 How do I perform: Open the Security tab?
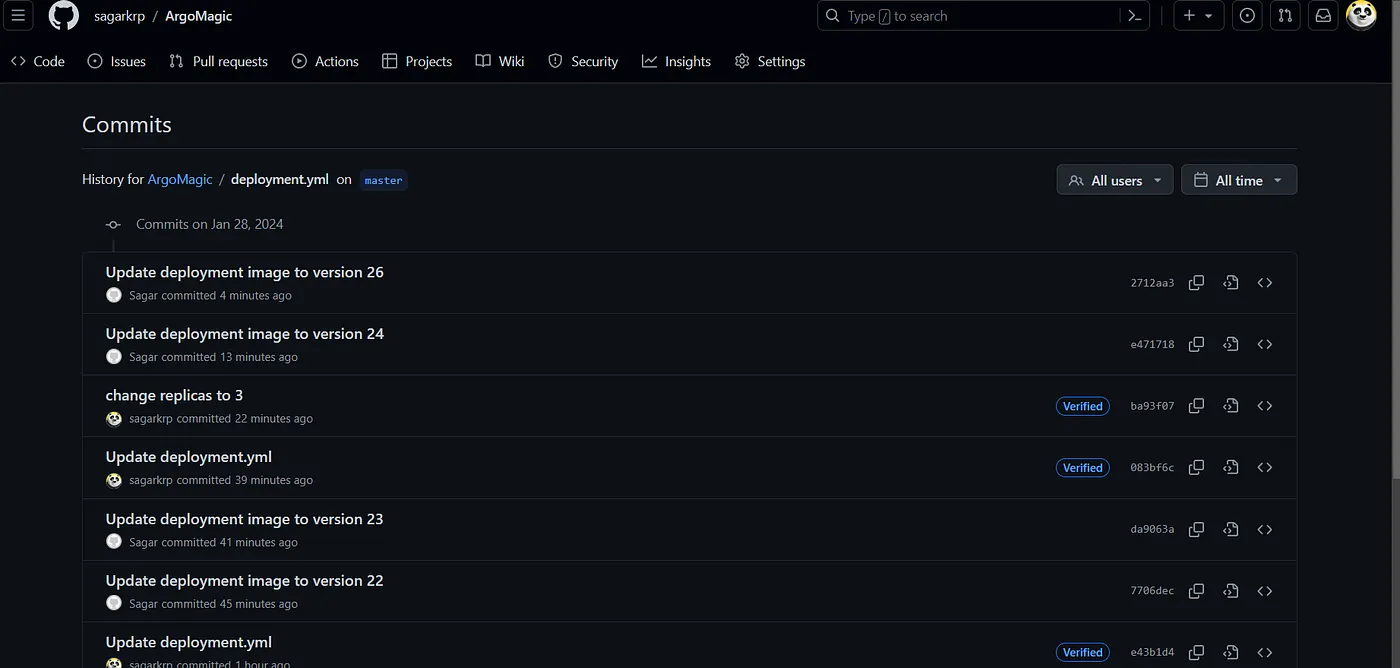[583, 61]
